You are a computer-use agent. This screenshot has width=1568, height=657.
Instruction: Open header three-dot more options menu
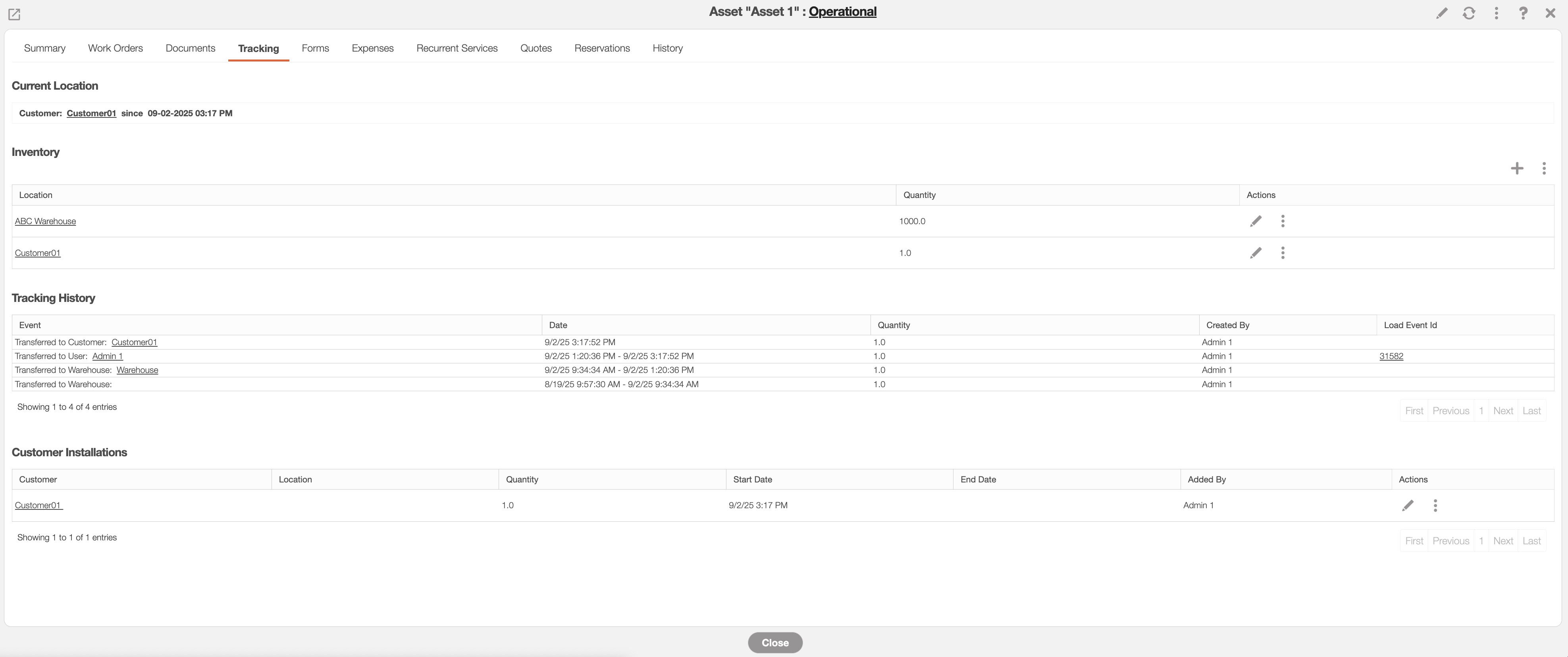click(1496, 13)
